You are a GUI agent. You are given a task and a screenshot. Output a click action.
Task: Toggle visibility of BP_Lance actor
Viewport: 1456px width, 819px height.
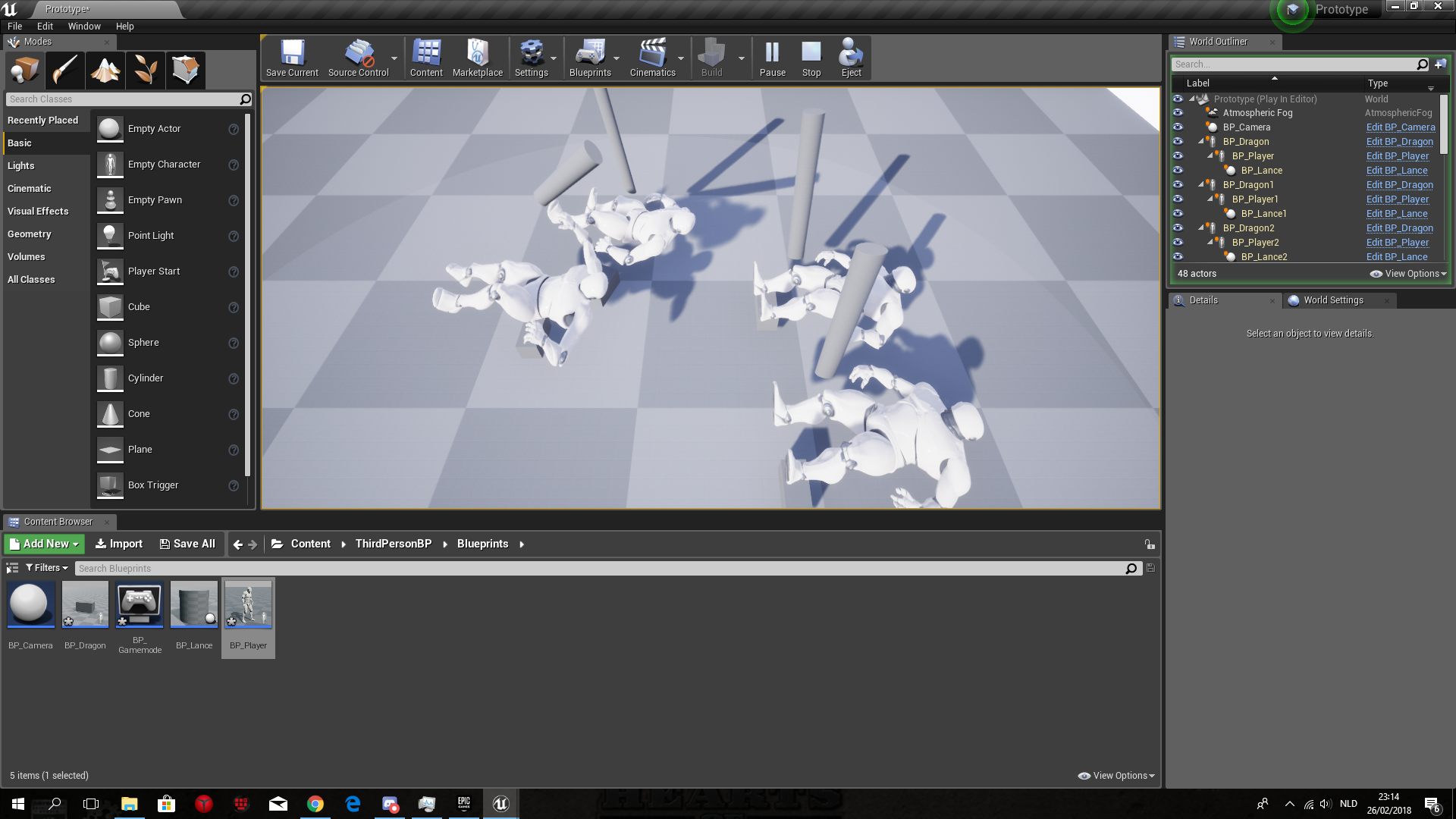pyautogui.click(x=1178, y=171)
